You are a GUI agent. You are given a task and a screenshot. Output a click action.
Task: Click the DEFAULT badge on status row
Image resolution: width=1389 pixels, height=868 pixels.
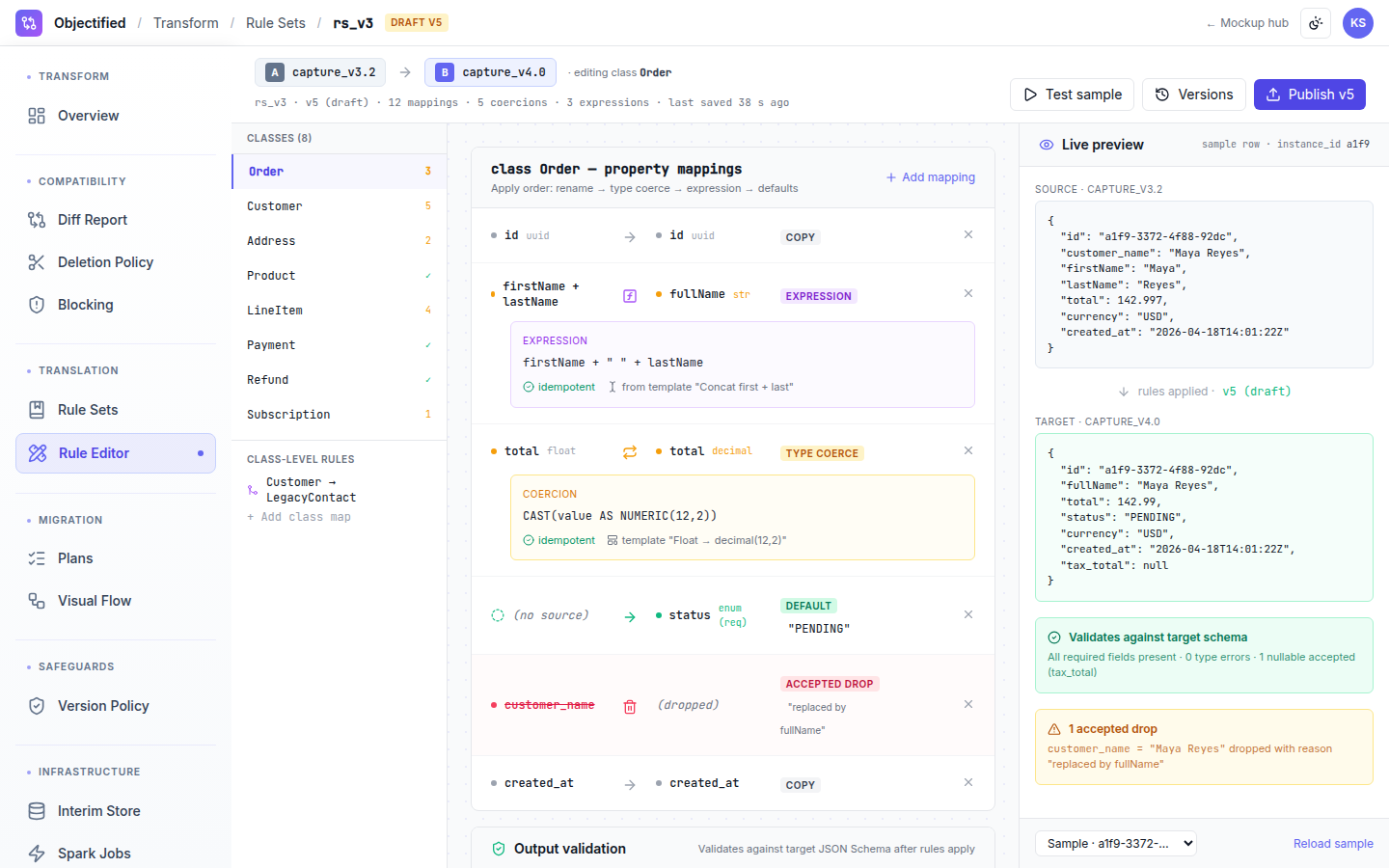tap(808, 606)
